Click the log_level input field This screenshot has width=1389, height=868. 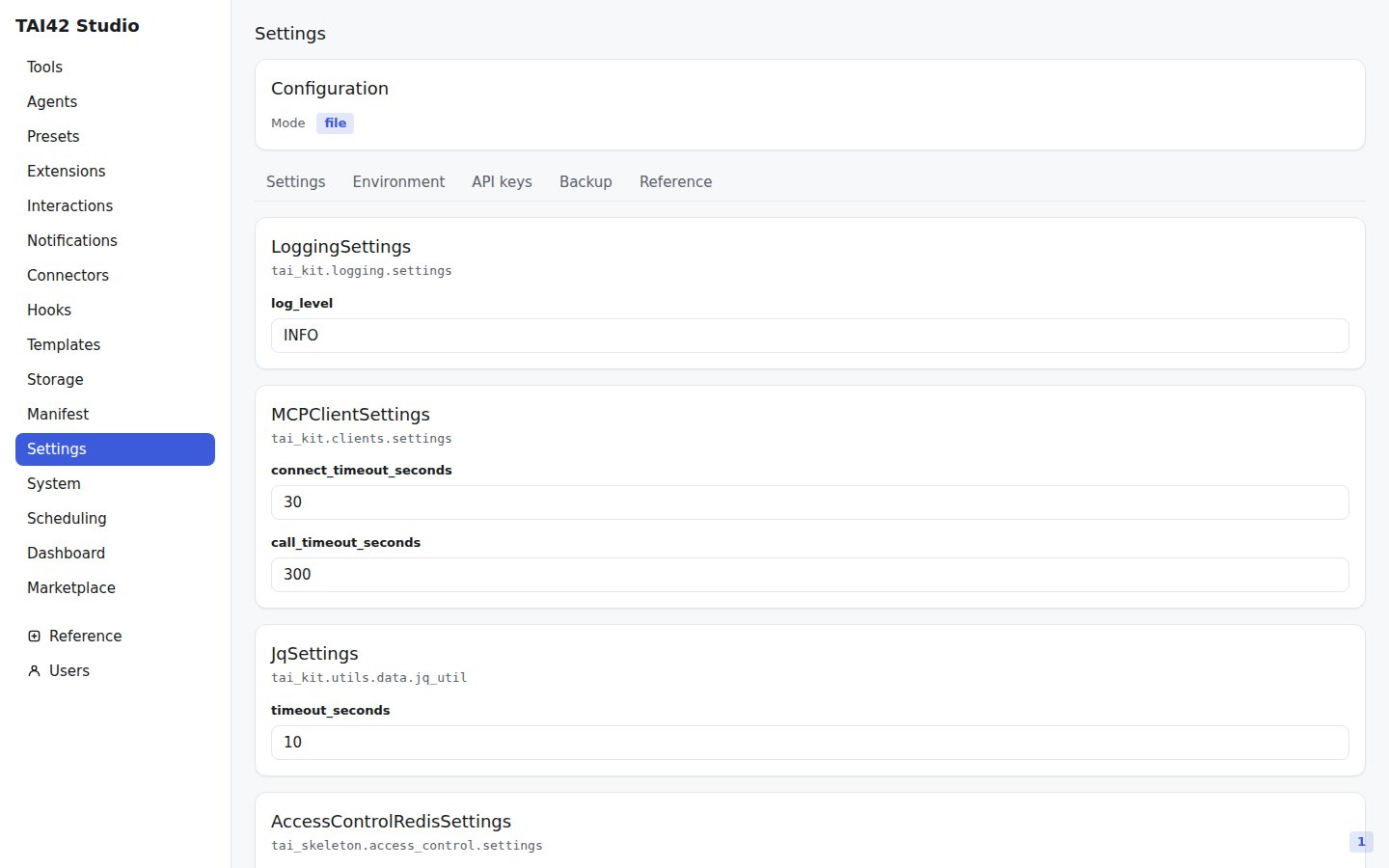click(x=809, y=336)
